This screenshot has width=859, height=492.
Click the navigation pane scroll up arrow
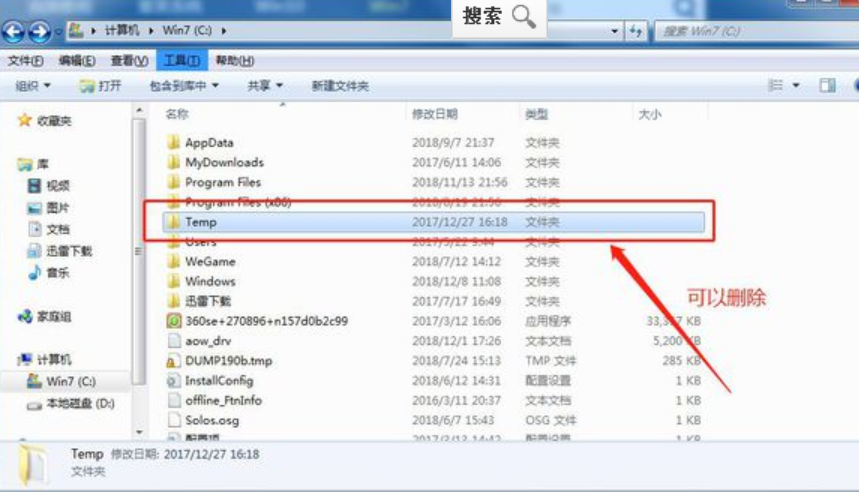coord(139,111)
